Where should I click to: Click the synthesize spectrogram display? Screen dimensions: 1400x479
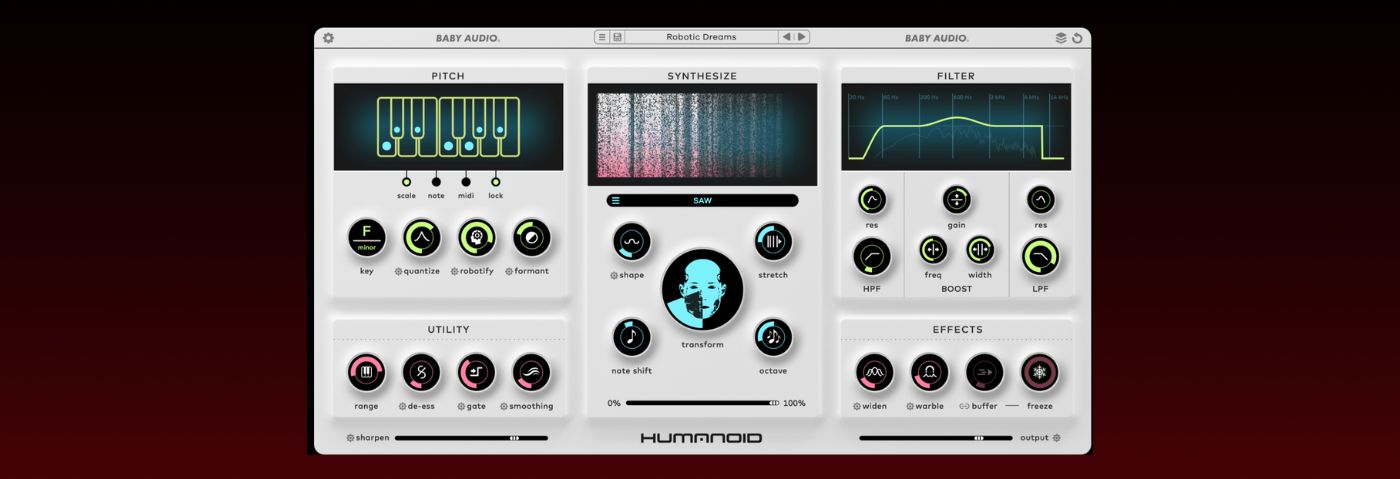pos(702,134)
